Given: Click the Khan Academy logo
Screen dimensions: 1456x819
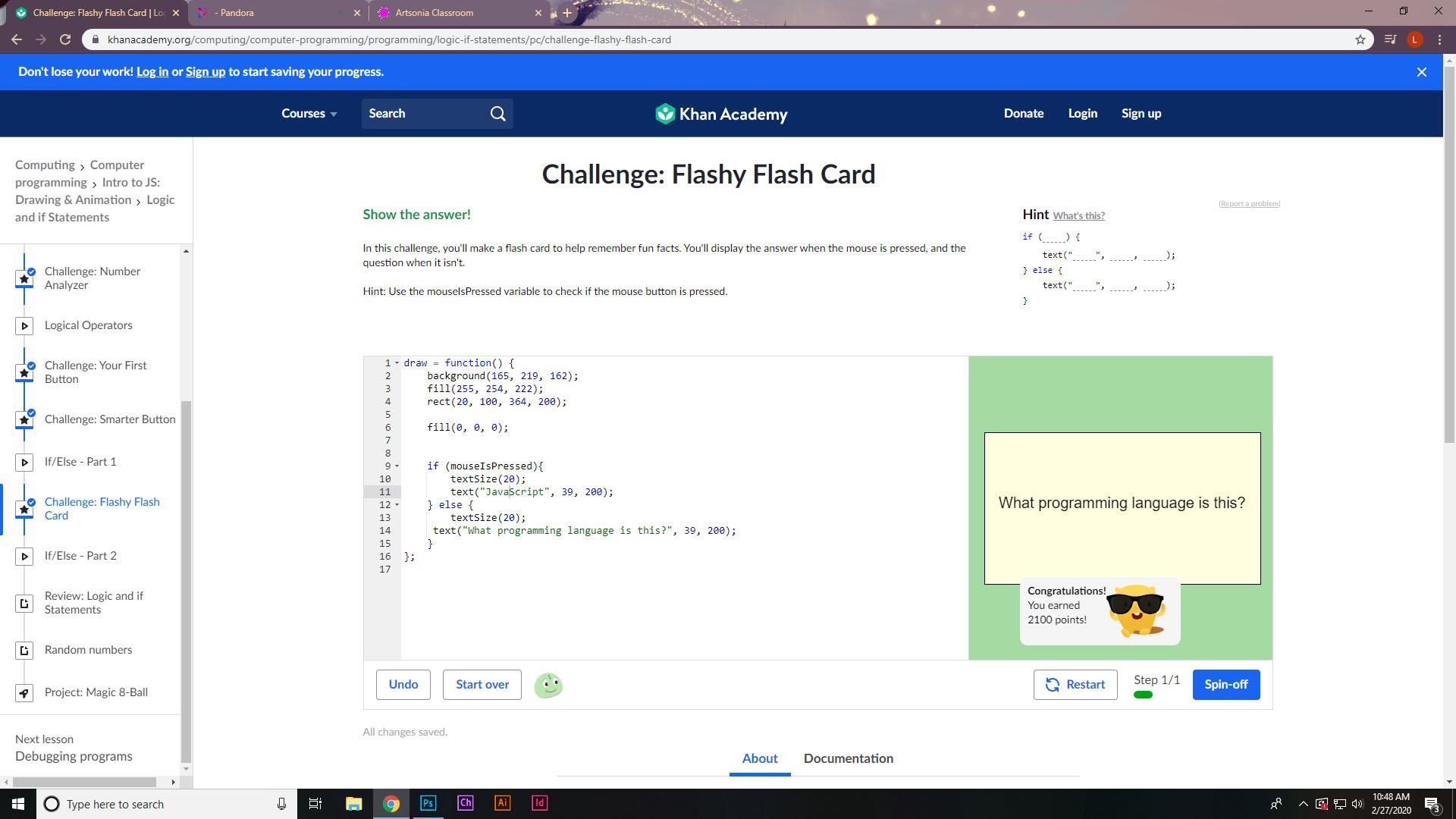Looking at the screenshot, I should tap(721, 114).
